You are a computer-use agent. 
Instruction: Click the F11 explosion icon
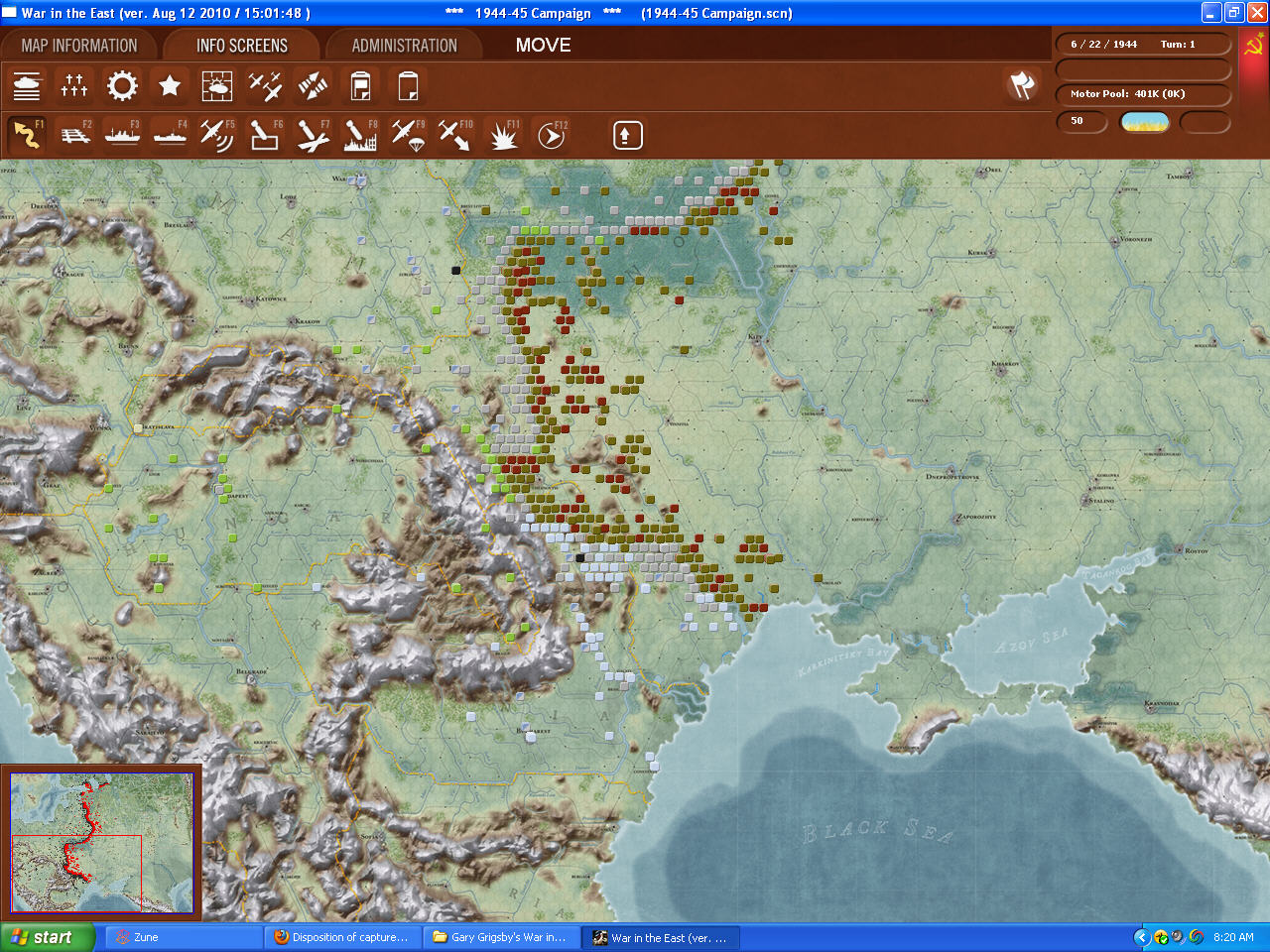coord(504,135)
